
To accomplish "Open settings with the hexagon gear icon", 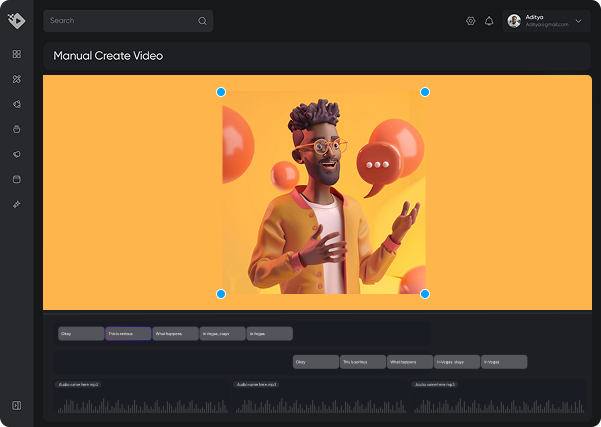I will coord(471,21).
